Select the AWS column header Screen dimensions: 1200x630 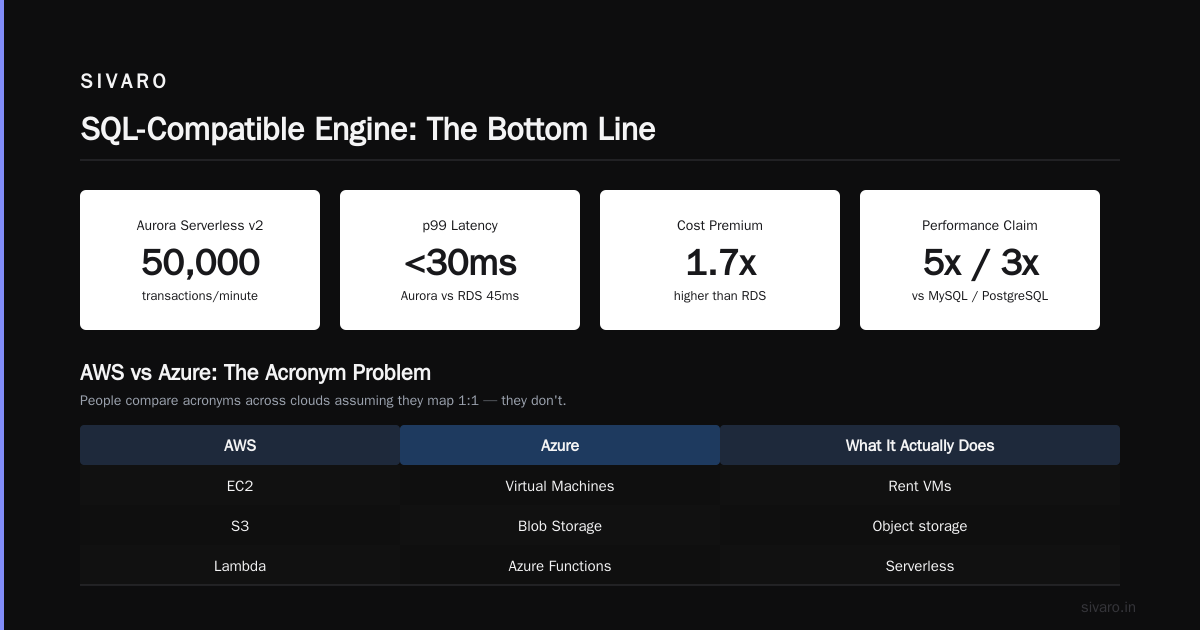point(240,445)
